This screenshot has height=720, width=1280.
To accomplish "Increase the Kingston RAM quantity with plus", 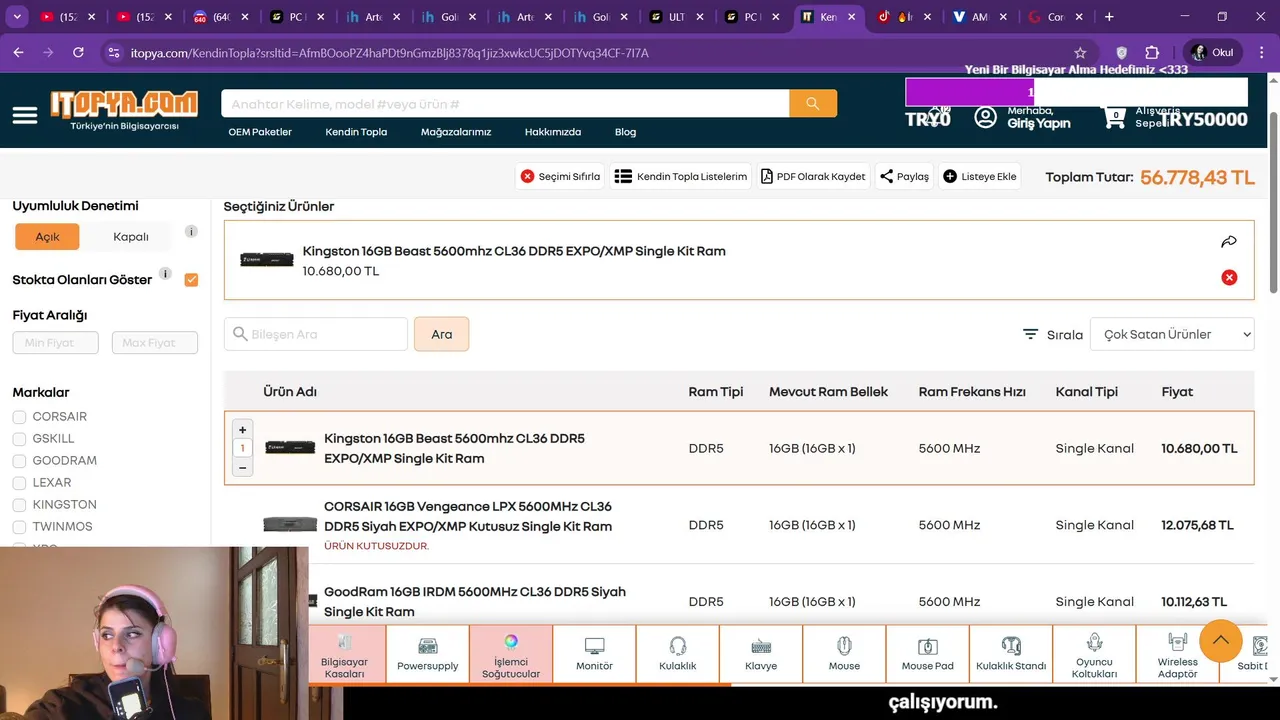I will coord(242,430).
